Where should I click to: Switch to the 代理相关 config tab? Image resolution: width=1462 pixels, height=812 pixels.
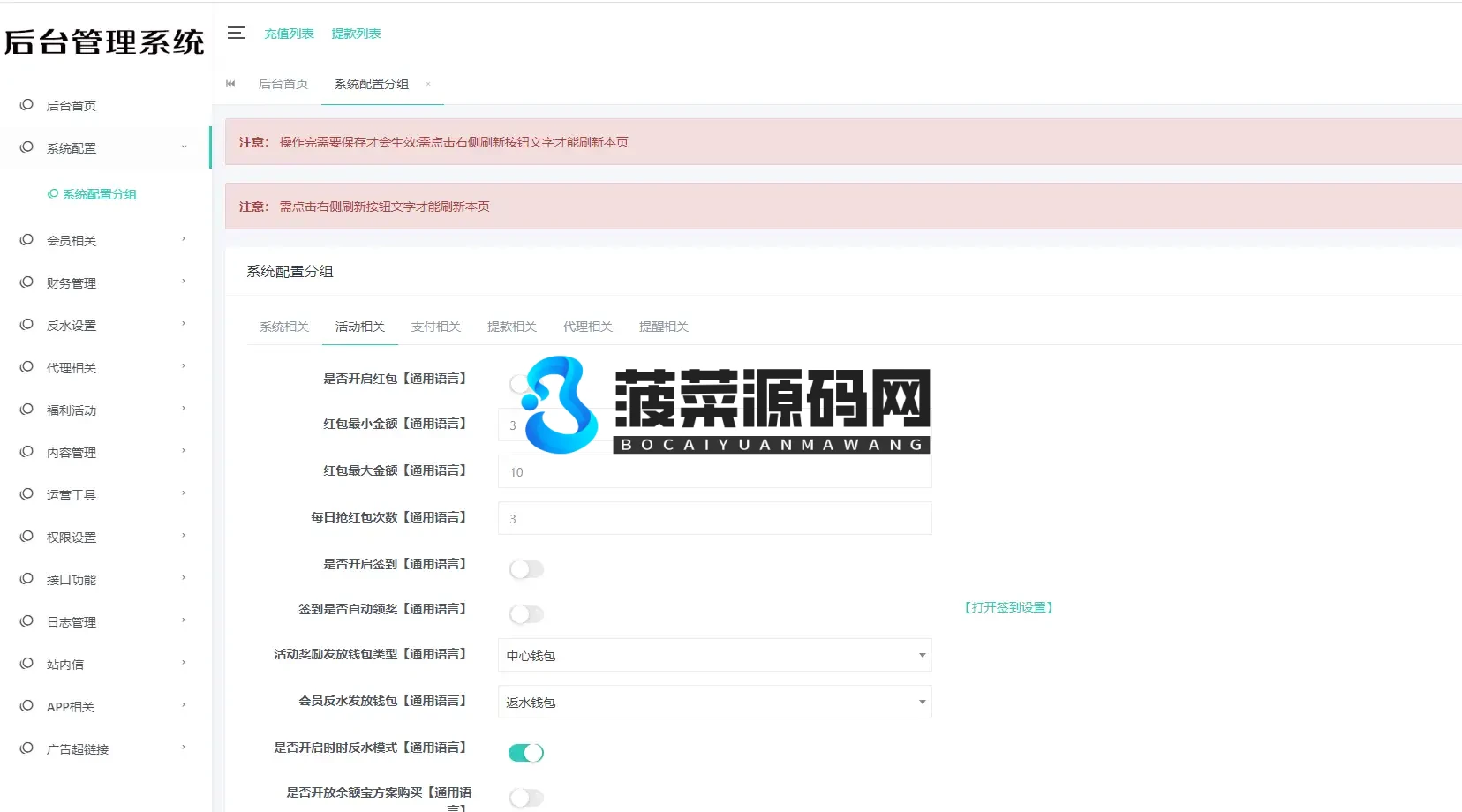pos(588,327)
